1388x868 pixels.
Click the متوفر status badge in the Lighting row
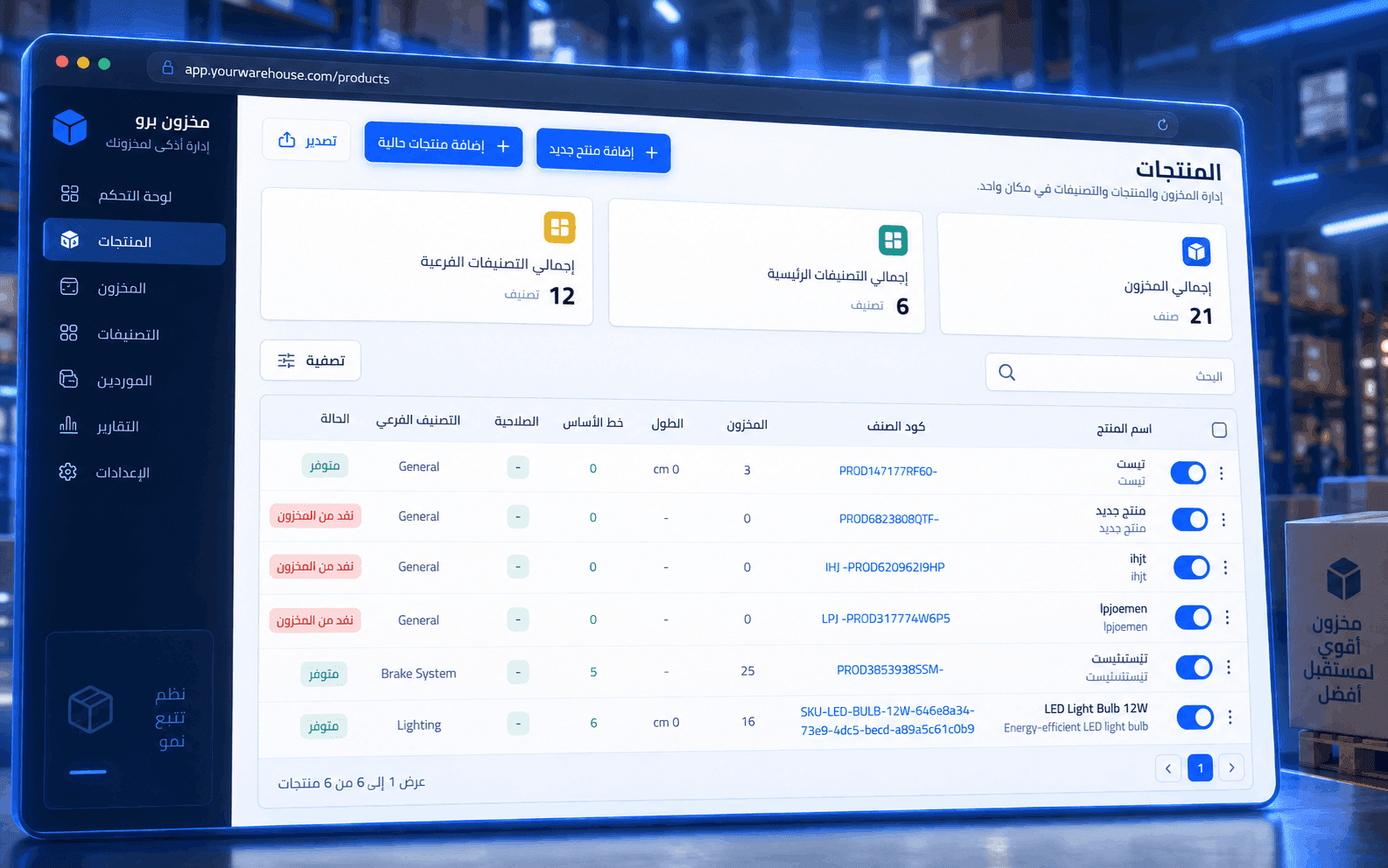(x=323, y=726)
